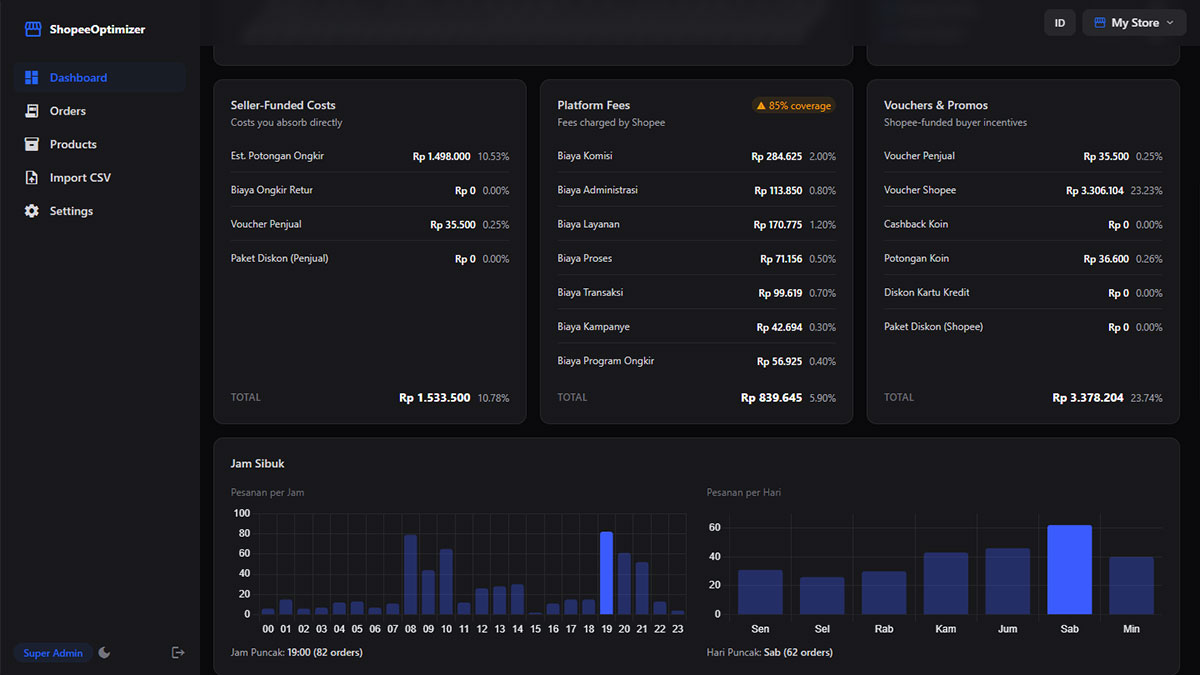Open the Settings menu item

tap(99, 211)
